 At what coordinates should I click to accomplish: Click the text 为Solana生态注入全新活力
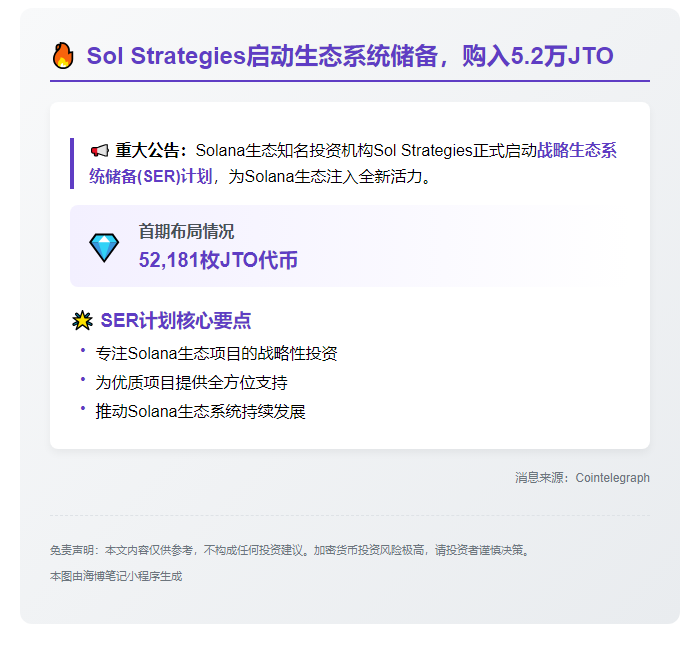point(330,176)
